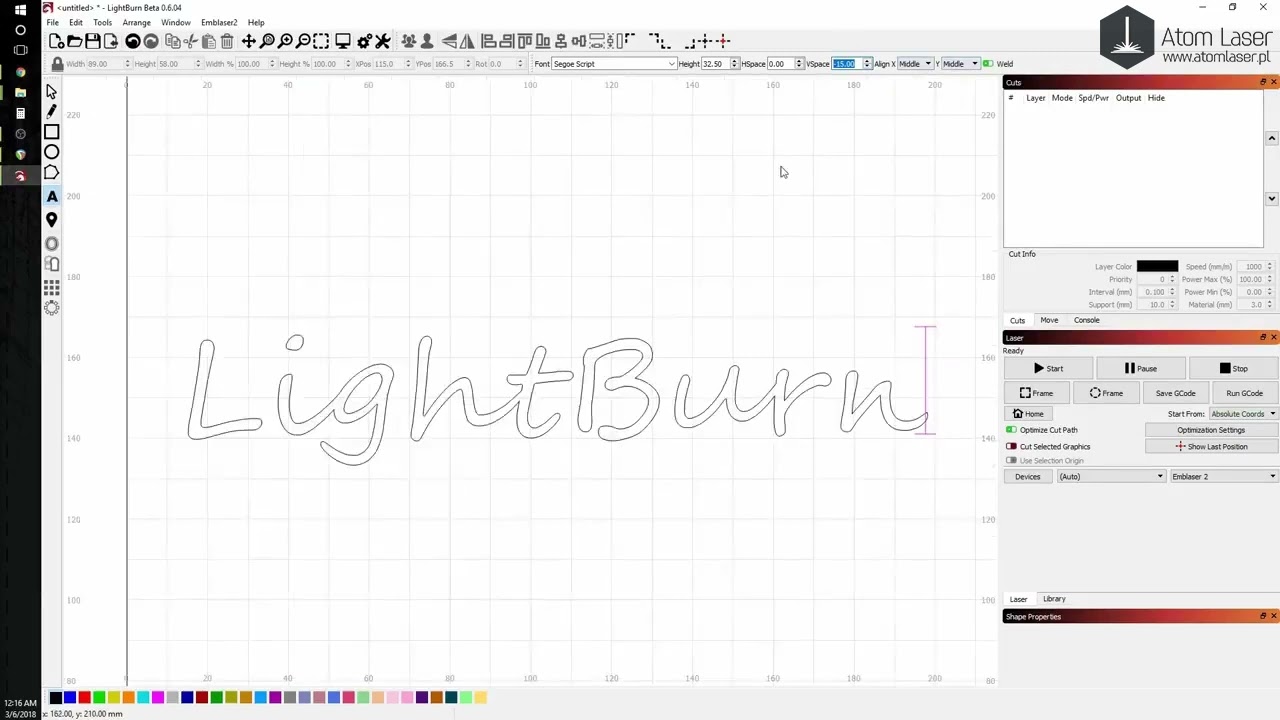This screenshot has height=720, width=1280.
Task: Click the Group objects icon
Action: [x=408, y=41]
